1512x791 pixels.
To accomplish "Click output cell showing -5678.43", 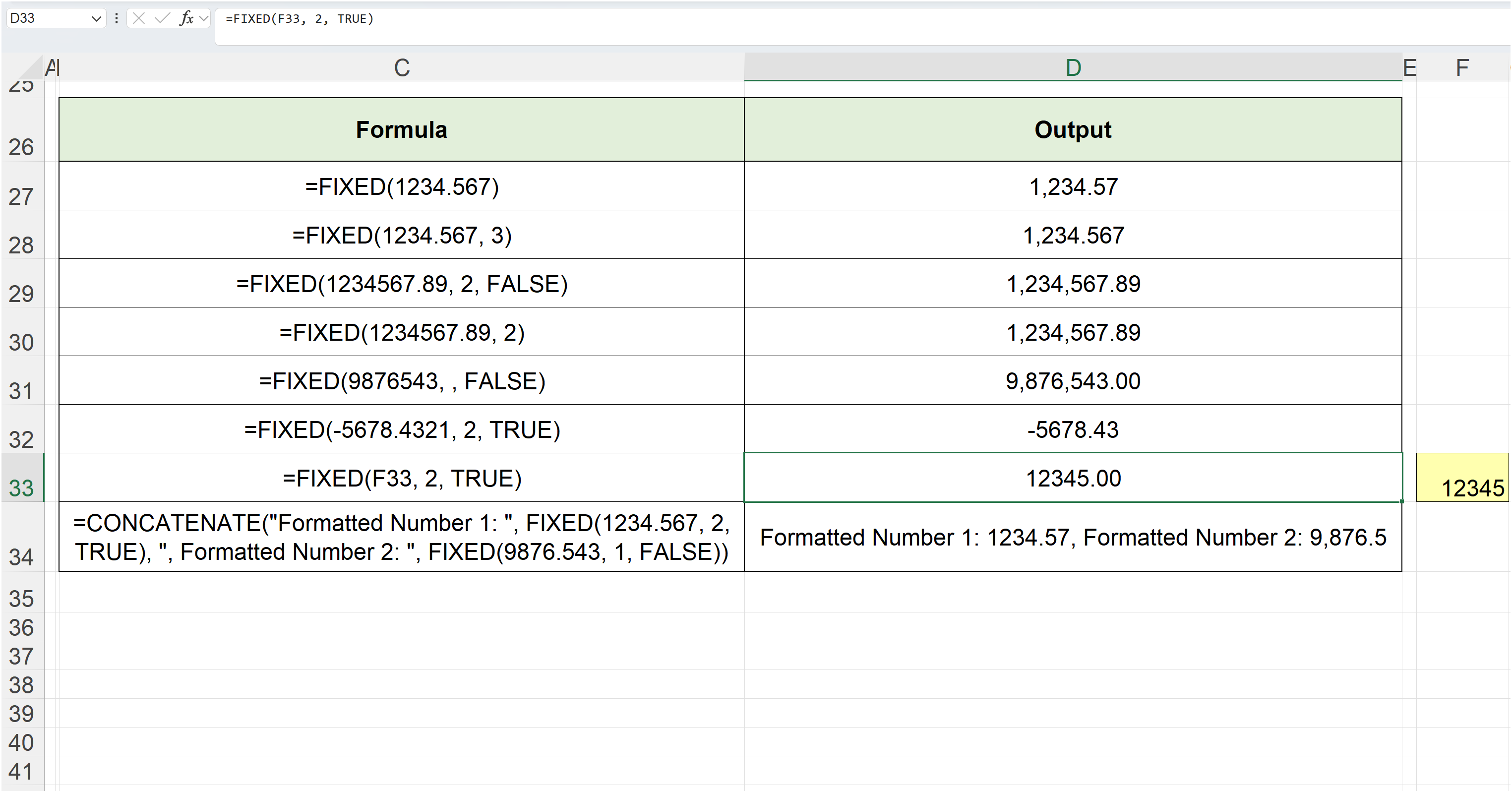I will click(x=1073, y=429).
